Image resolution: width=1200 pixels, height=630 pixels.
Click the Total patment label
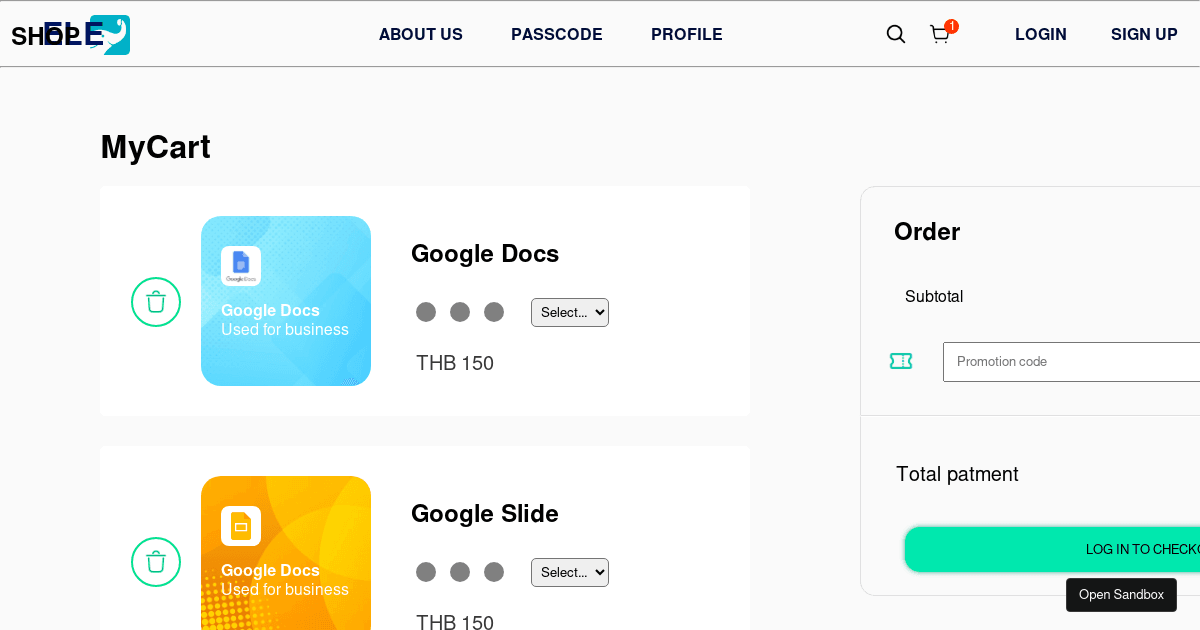(x=957, y=474)
